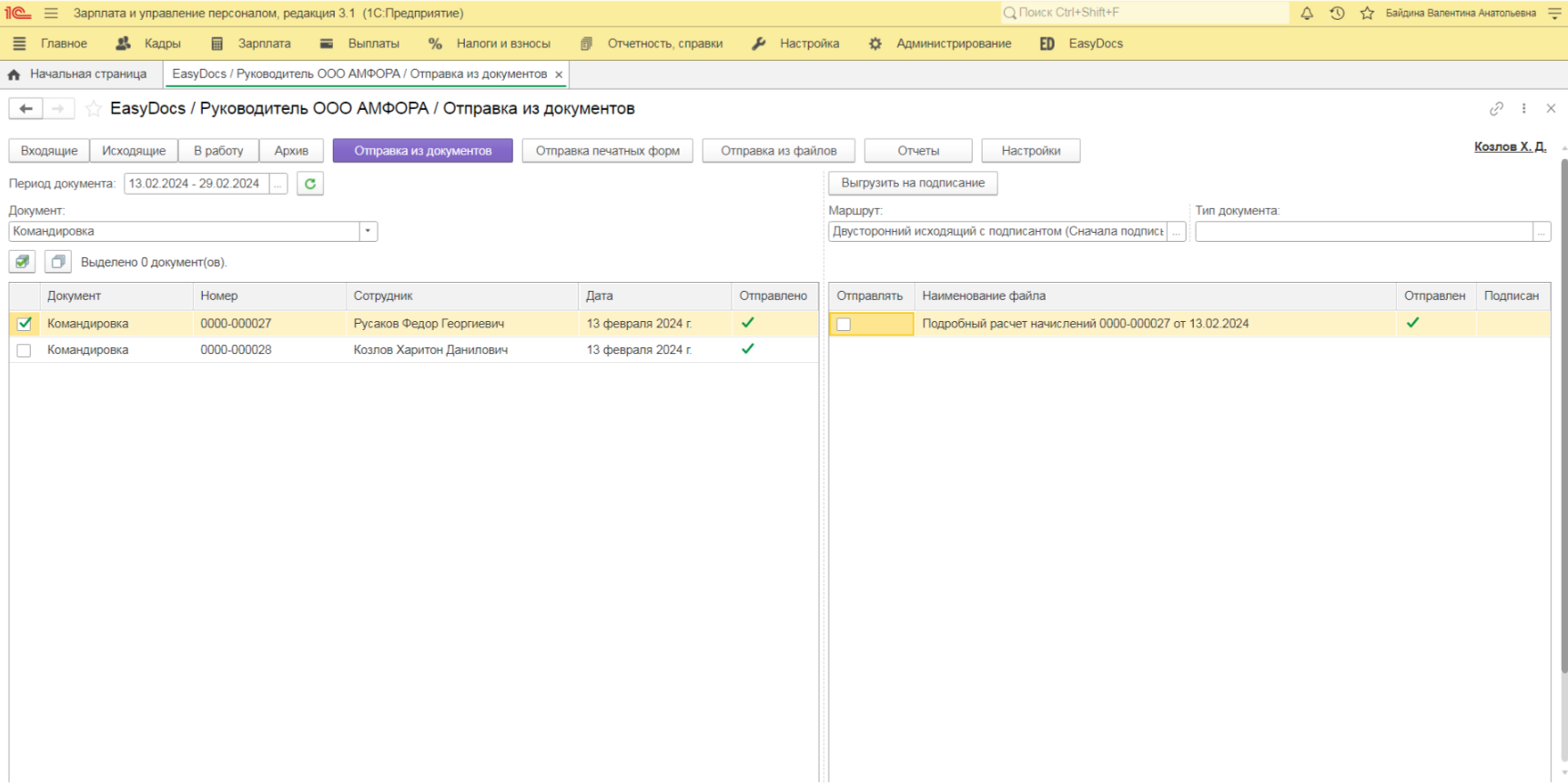Image resolution: width=1568 pixels, height=784 pixels.
Task: Open the period picker ellipsis button
Action: [278, 184]
